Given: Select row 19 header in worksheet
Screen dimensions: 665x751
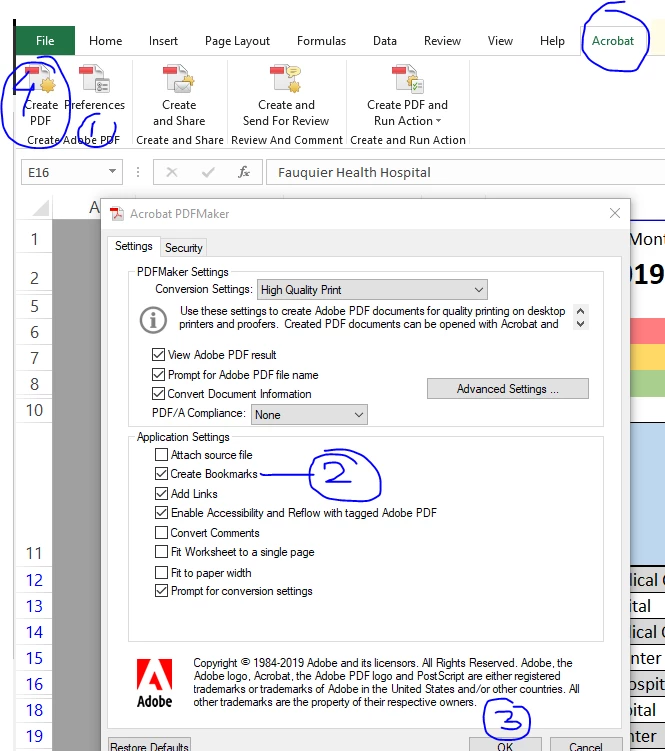Looking at the screenshot, I should click(x=34, y=736).
